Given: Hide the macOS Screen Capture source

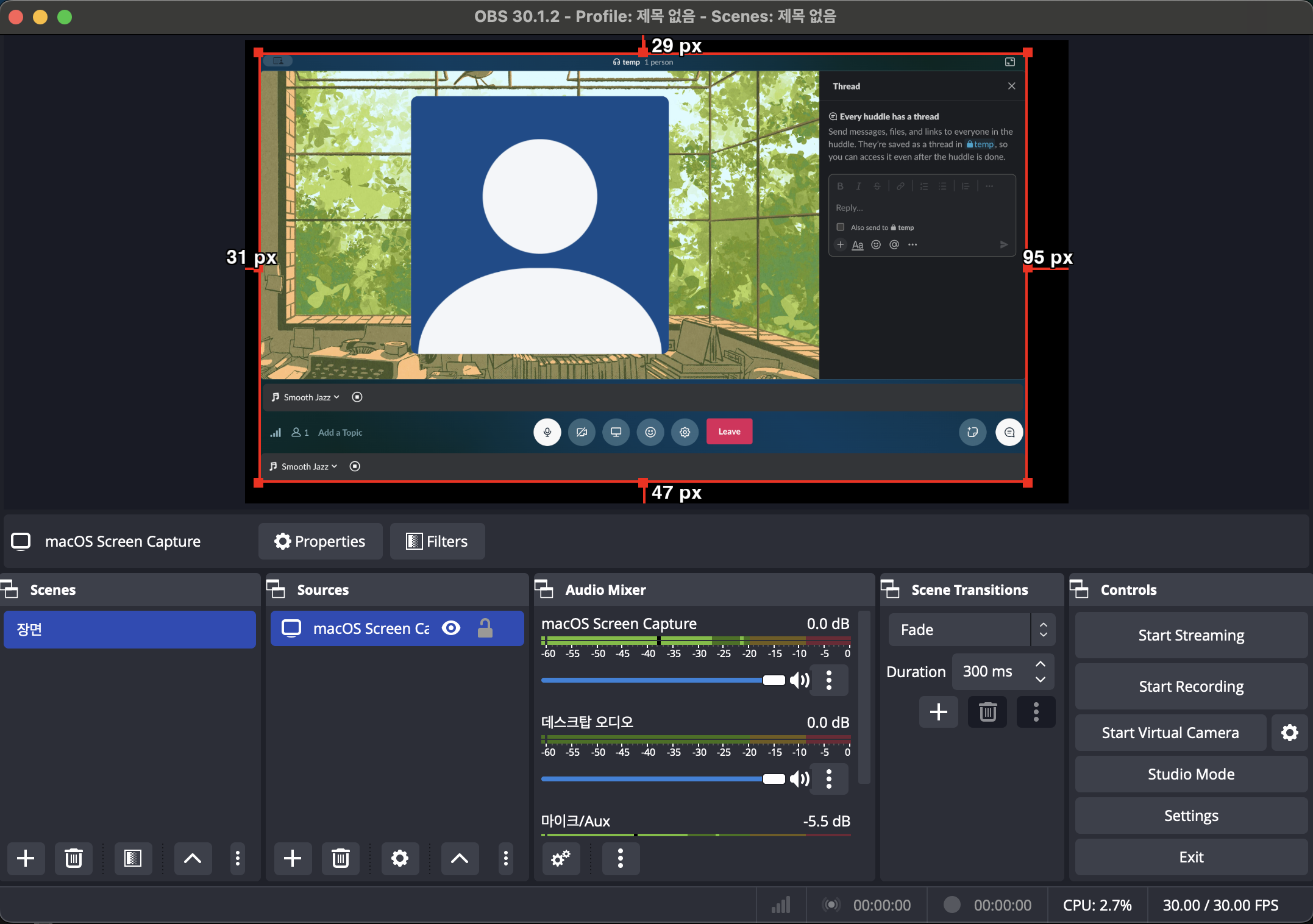Looking at the screenshot, I should click(451, 628).
